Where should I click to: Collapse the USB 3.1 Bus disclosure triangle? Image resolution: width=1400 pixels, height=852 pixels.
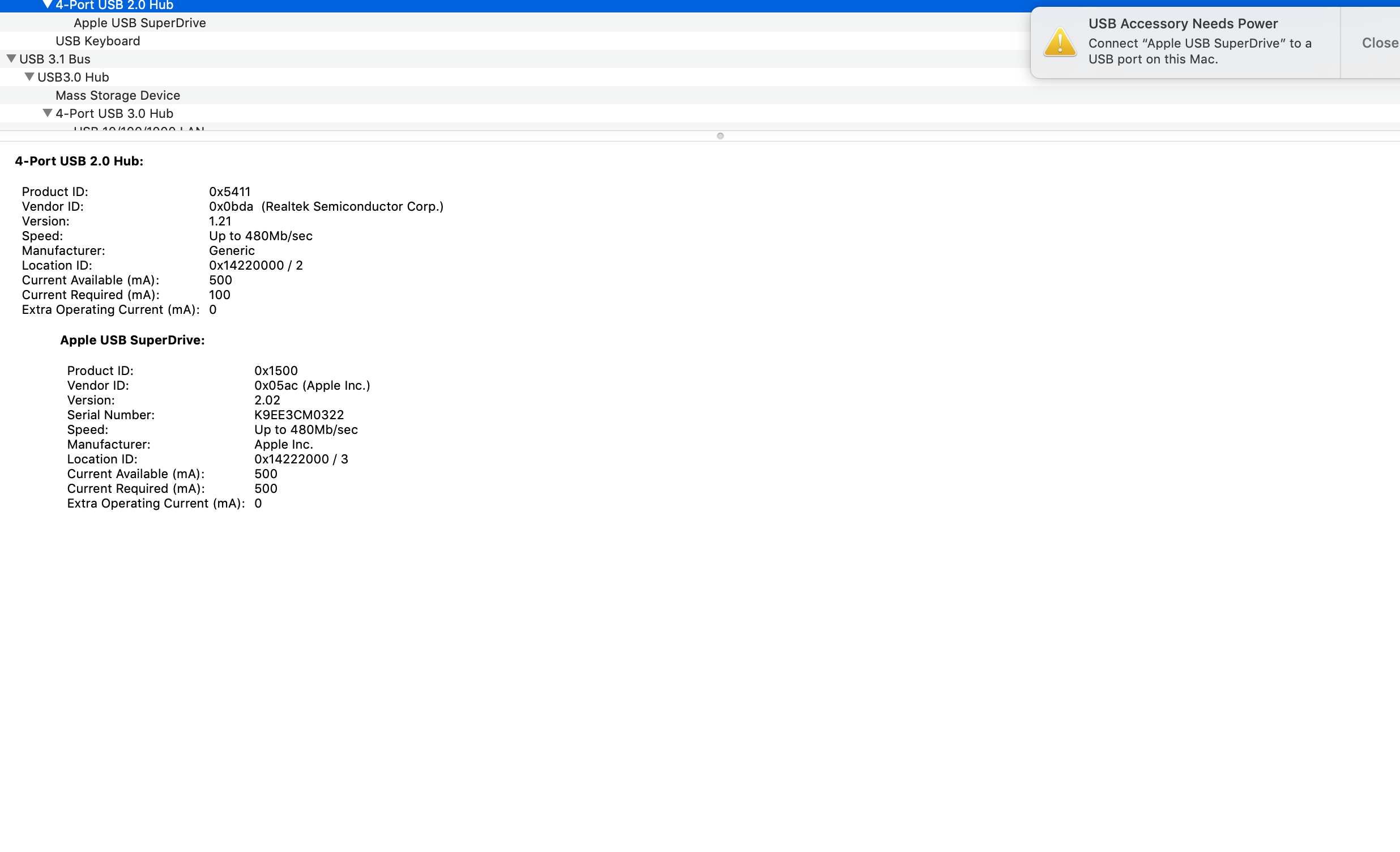click(x=11, y=58)
